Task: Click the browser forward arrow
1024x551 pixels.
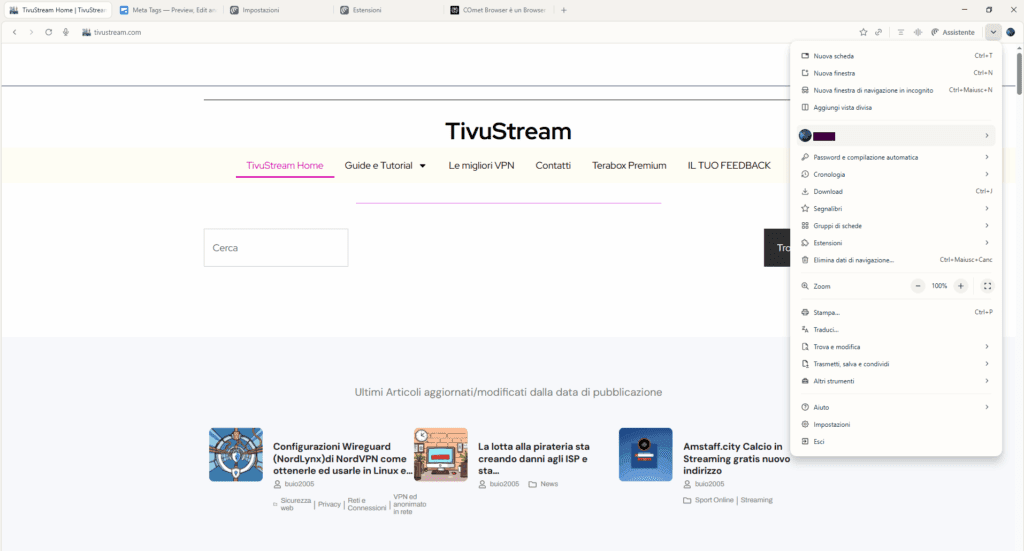Action: point(31,32)
